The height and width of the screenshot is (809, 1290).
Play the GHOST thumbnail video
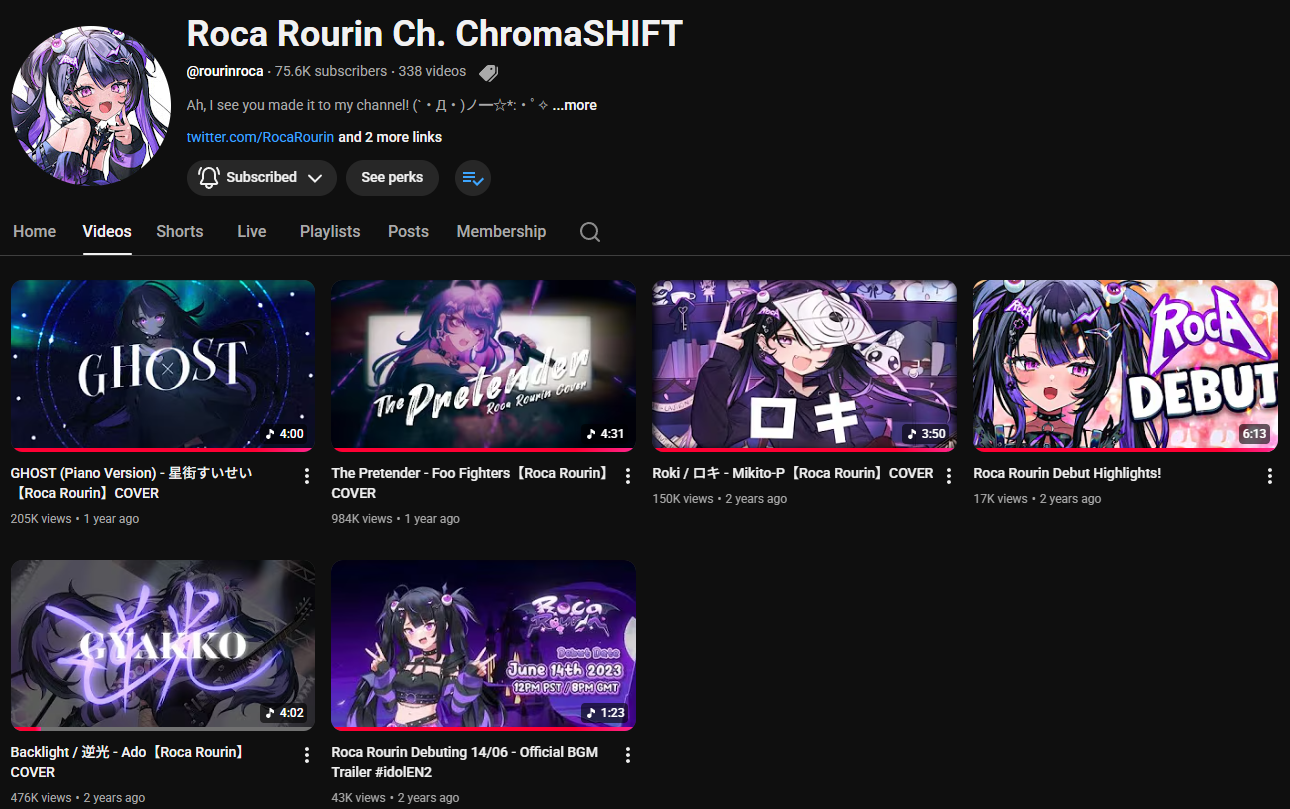point(163,365)
